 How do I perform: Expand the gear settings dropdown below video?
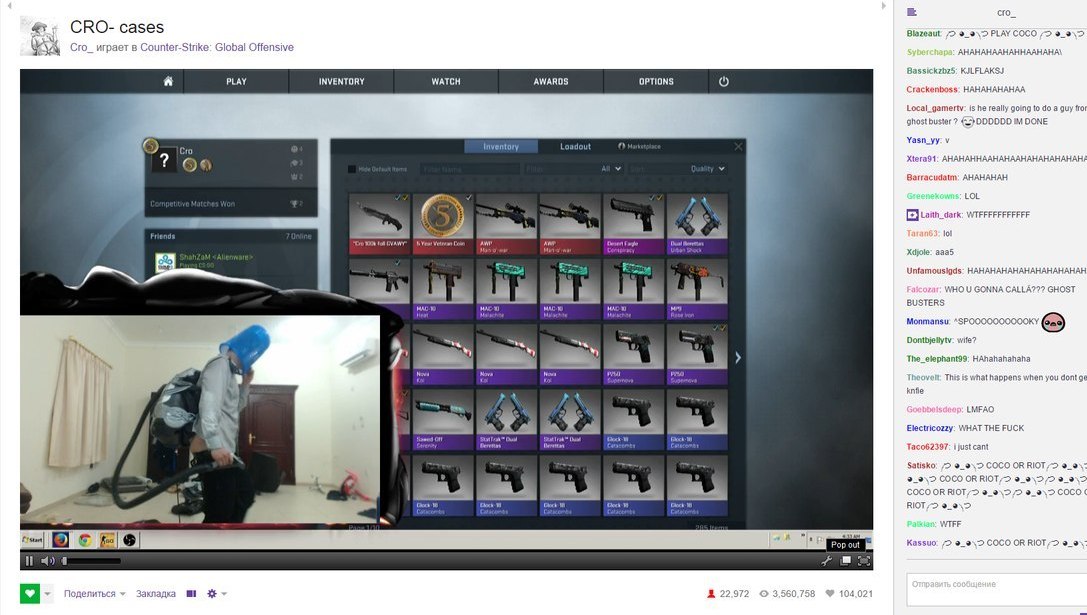coord(217,594)
